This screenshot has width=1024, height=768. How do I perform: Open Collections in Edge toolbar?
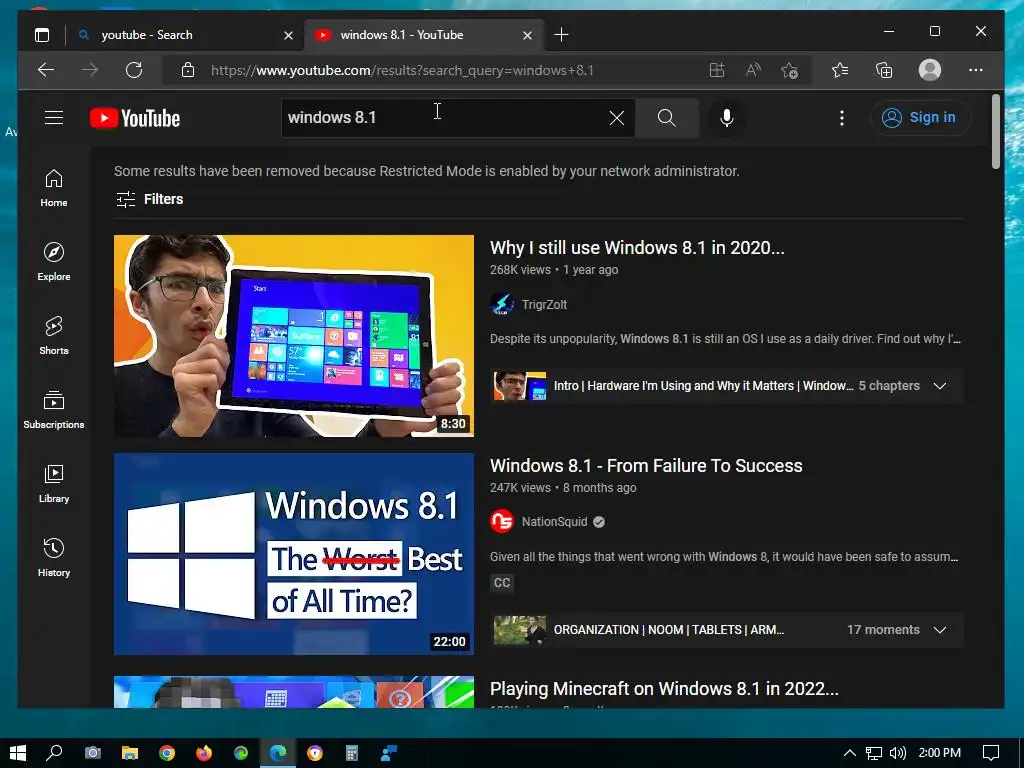(884, 70)
